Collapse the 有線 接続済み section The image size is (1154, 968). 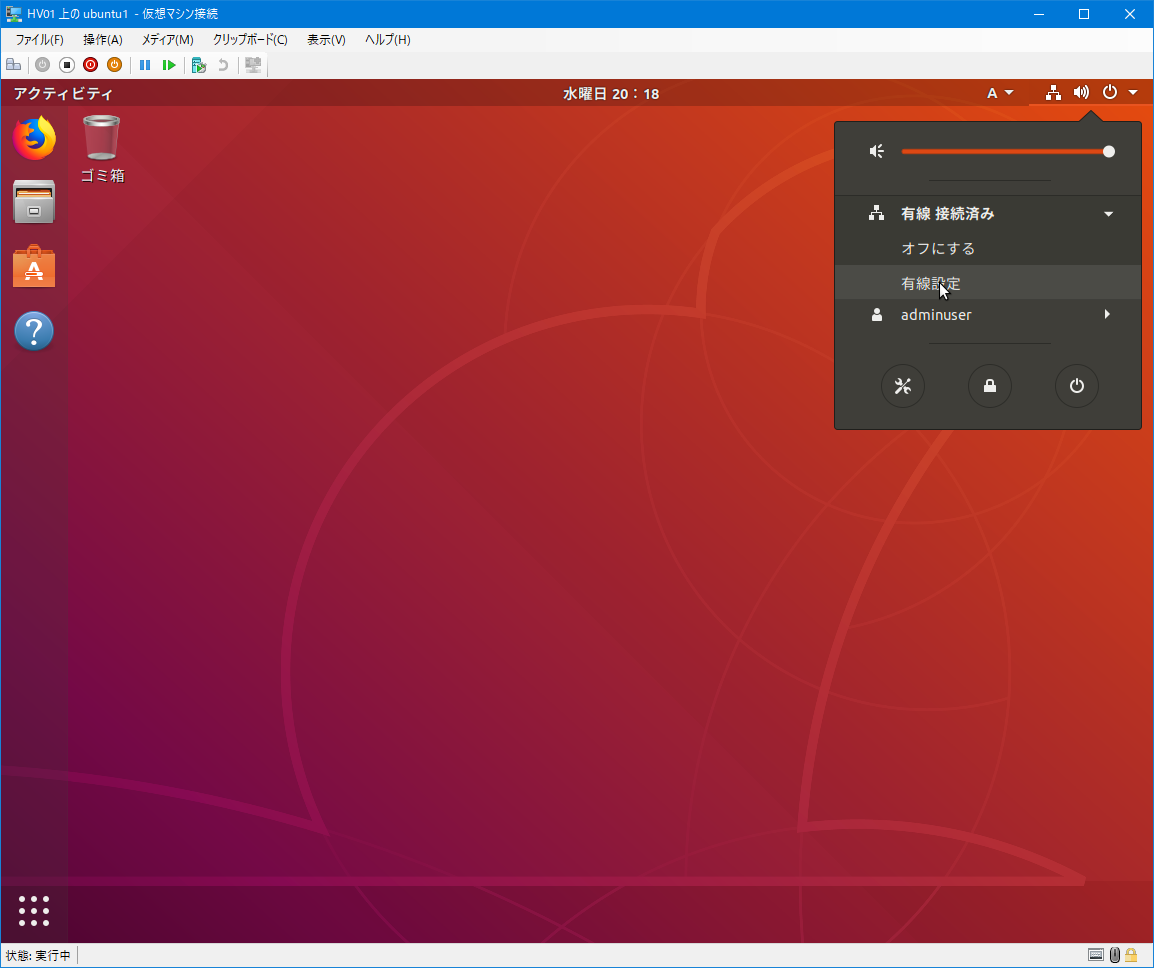click(1107, 214)
